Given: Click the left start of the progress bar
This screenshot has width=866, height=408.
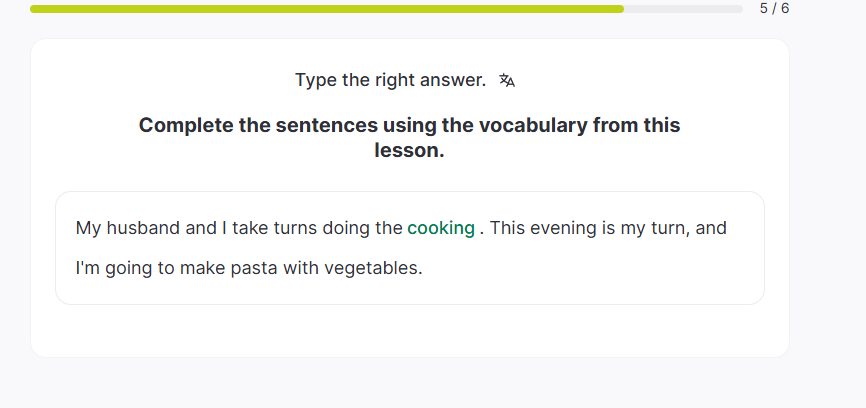Looking at the screenshot, I should [35, 9].
